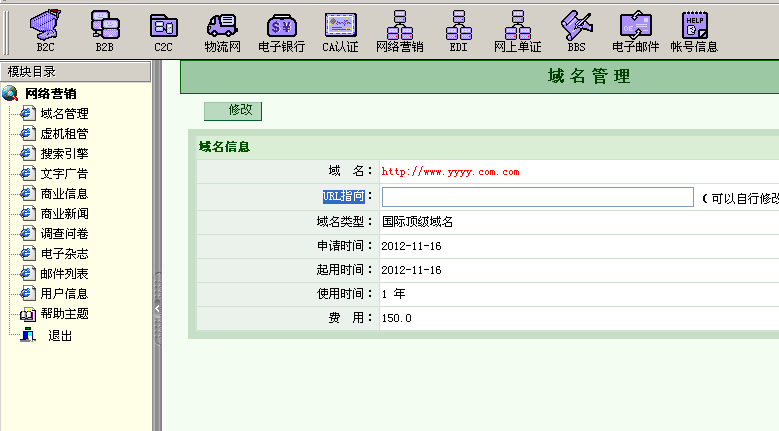Click the page icon beside 文字广告
Image resolution: width=779 pixels, height=431 pixels.
(27, 173)
